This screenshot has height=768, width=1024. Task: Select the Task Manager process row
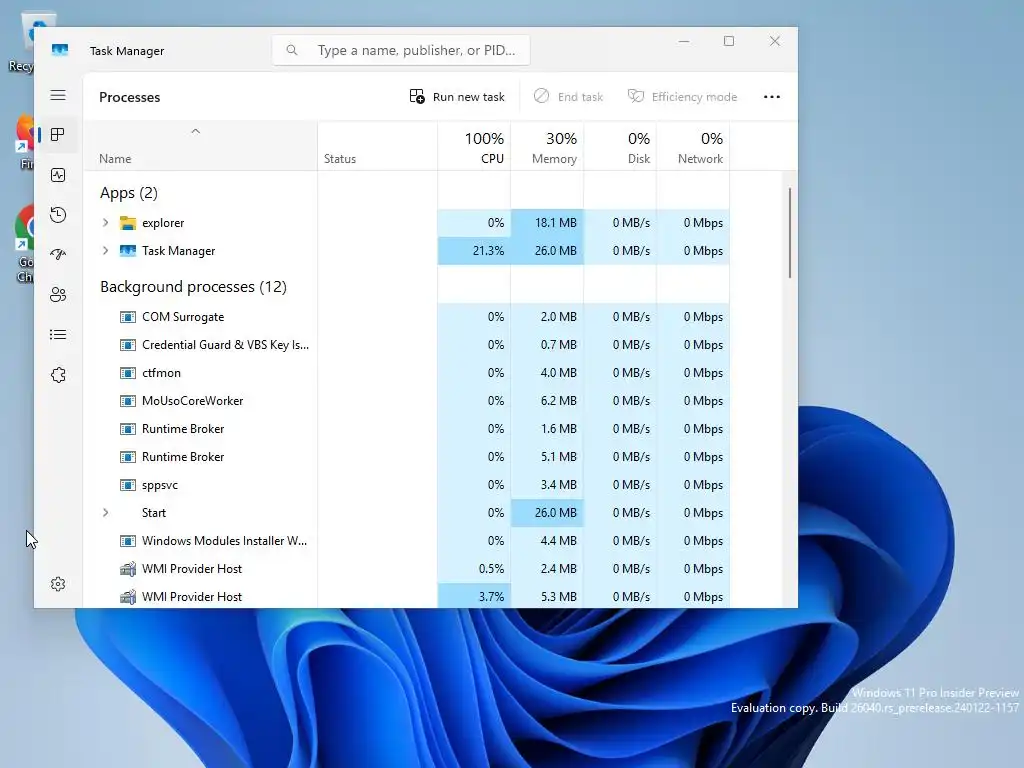point(407,251)
